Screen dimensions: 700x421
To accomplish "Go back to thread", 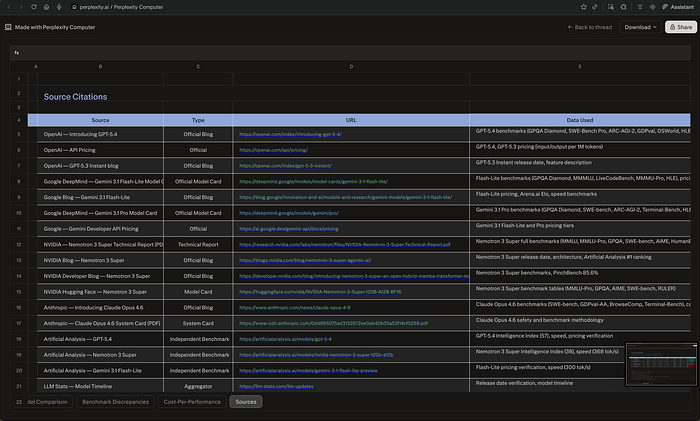I will pos(589,27).
